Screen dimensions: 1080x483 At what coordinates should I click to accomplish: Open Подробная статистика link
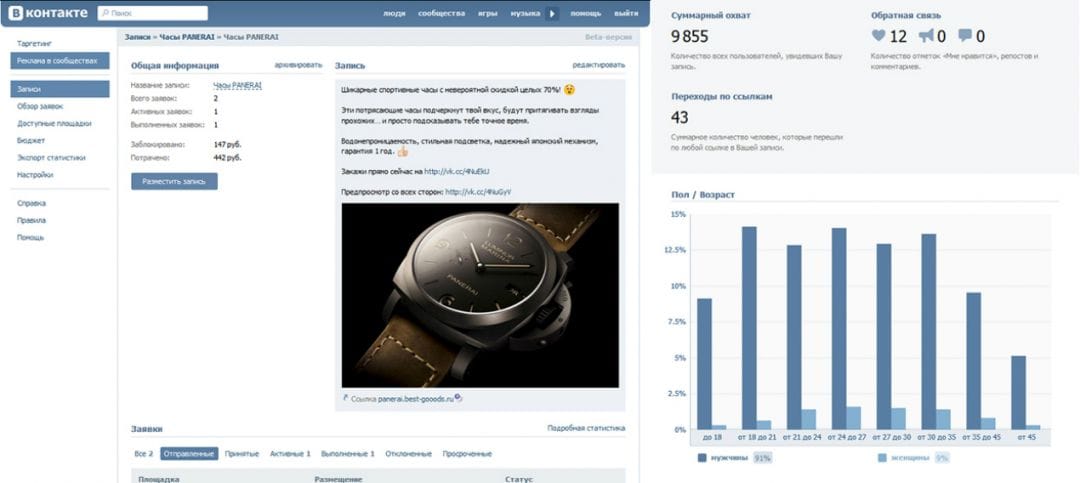(x=586, y=428)
